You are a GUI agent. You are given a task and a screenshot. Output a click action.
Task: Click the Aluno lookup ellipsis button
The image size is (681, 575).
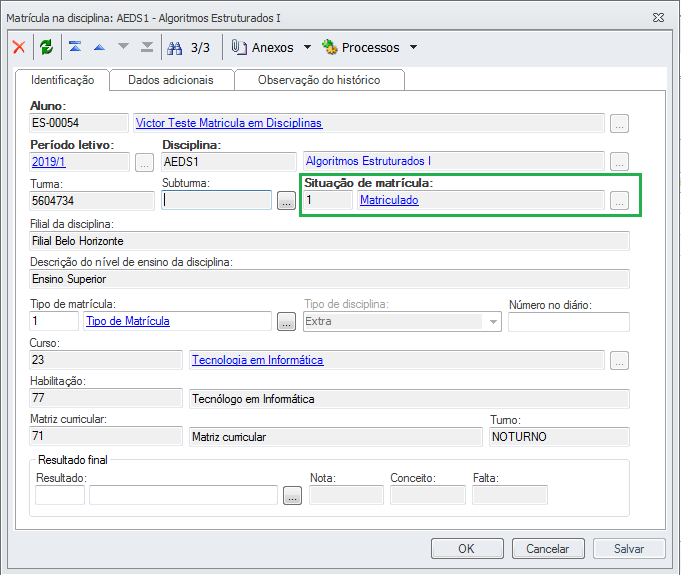tap(619, 124)
